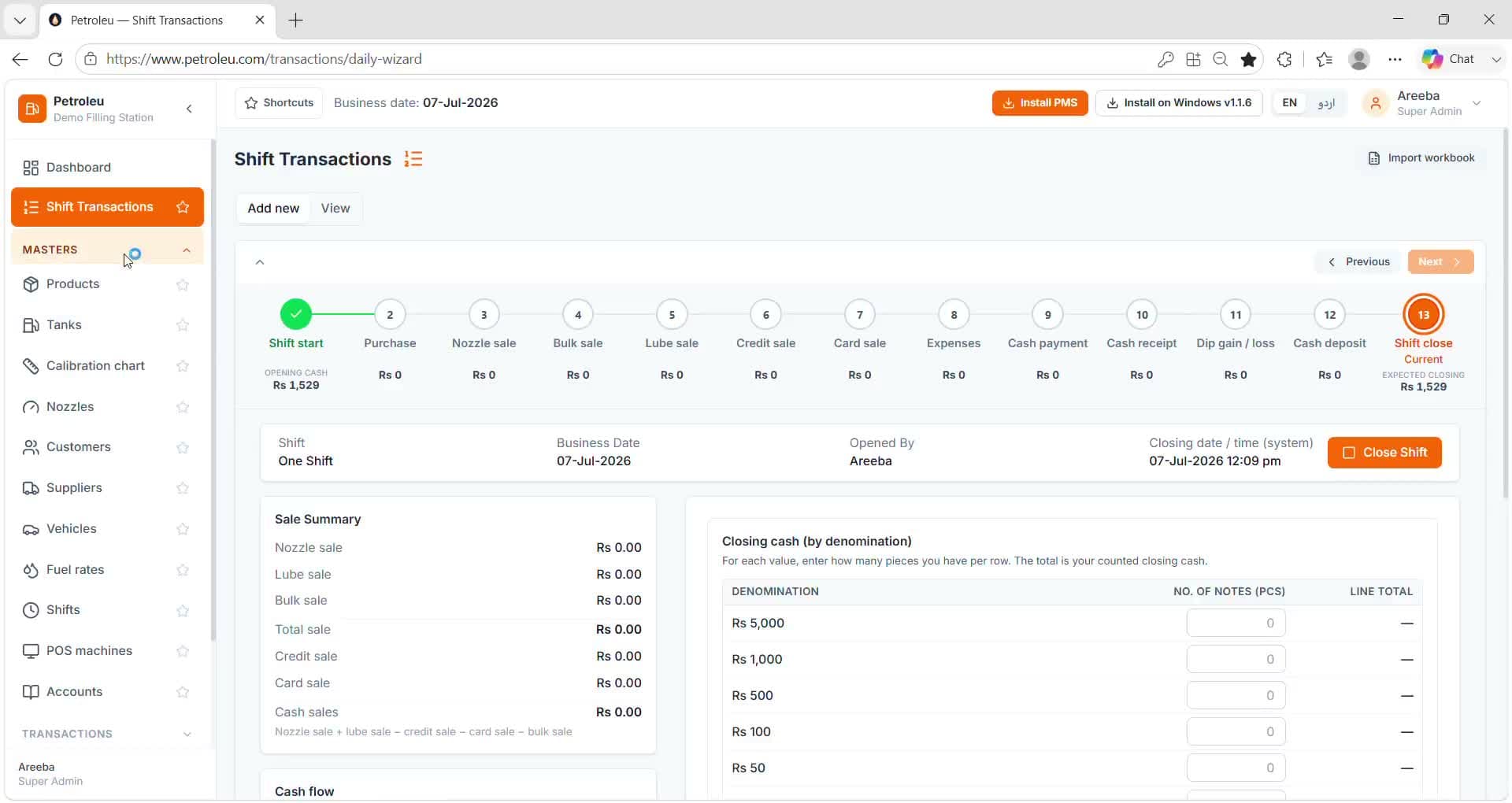Jump to step 4 Bulk sale
1512x803 pixels.
578,315
